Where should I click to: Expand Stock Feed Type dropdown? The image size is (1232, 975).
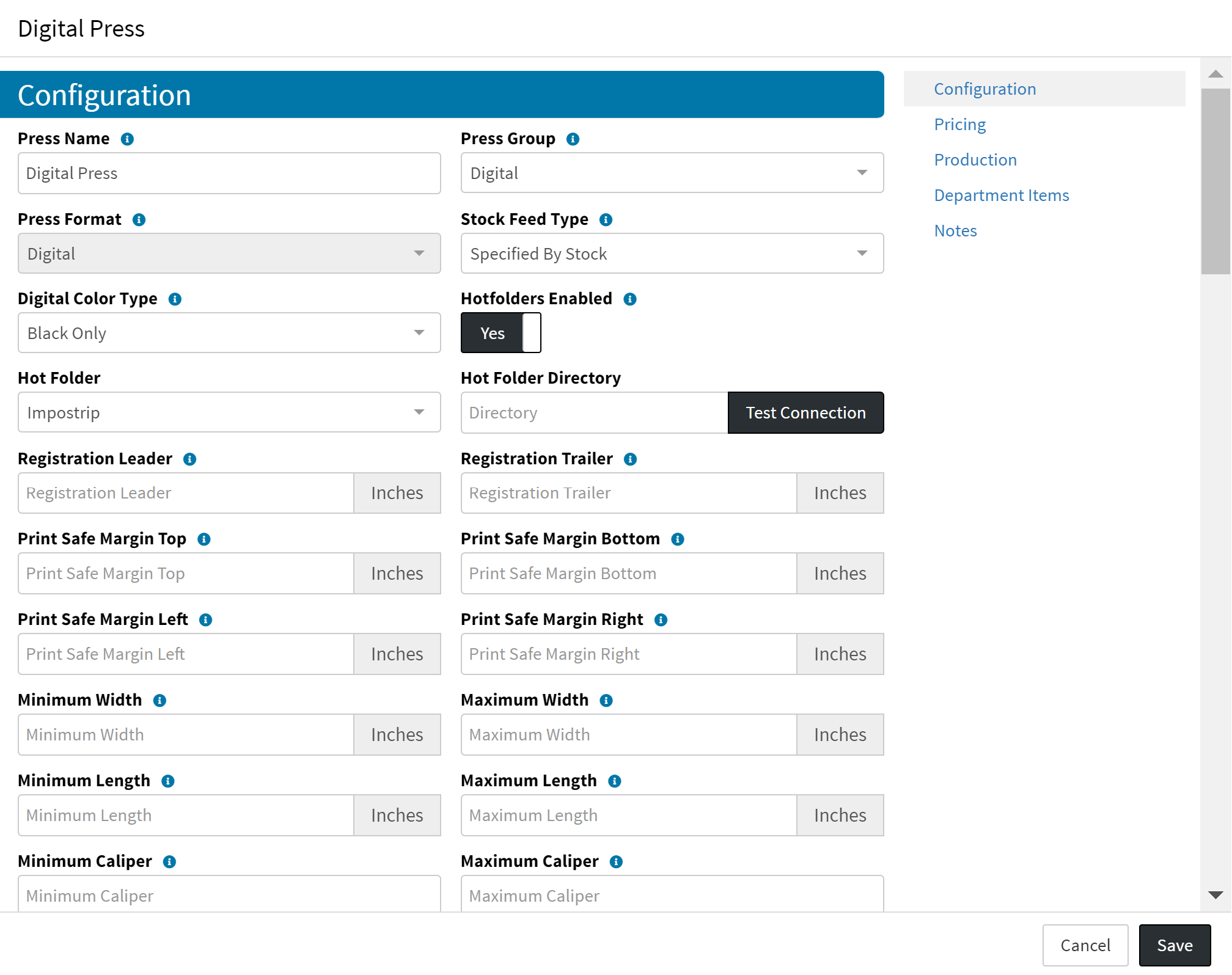coord(672,254)
